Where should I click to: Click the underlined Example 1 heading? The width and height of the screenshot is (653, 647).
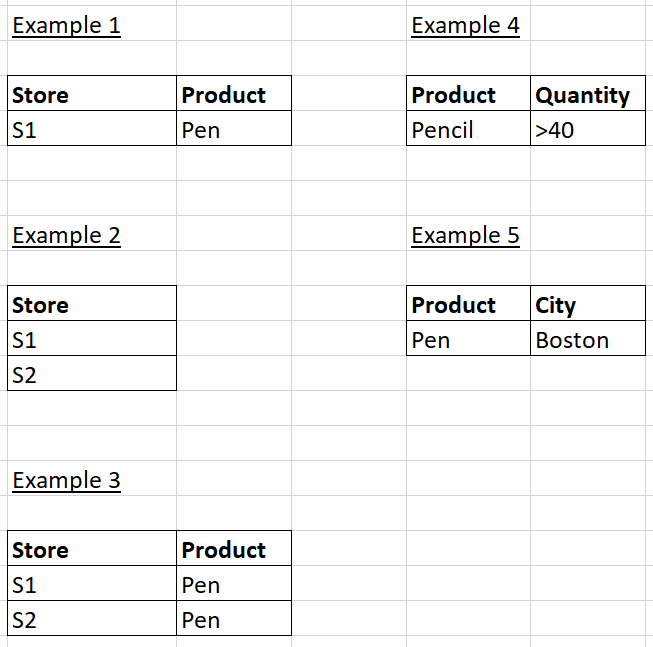click(x=66, y=25)
